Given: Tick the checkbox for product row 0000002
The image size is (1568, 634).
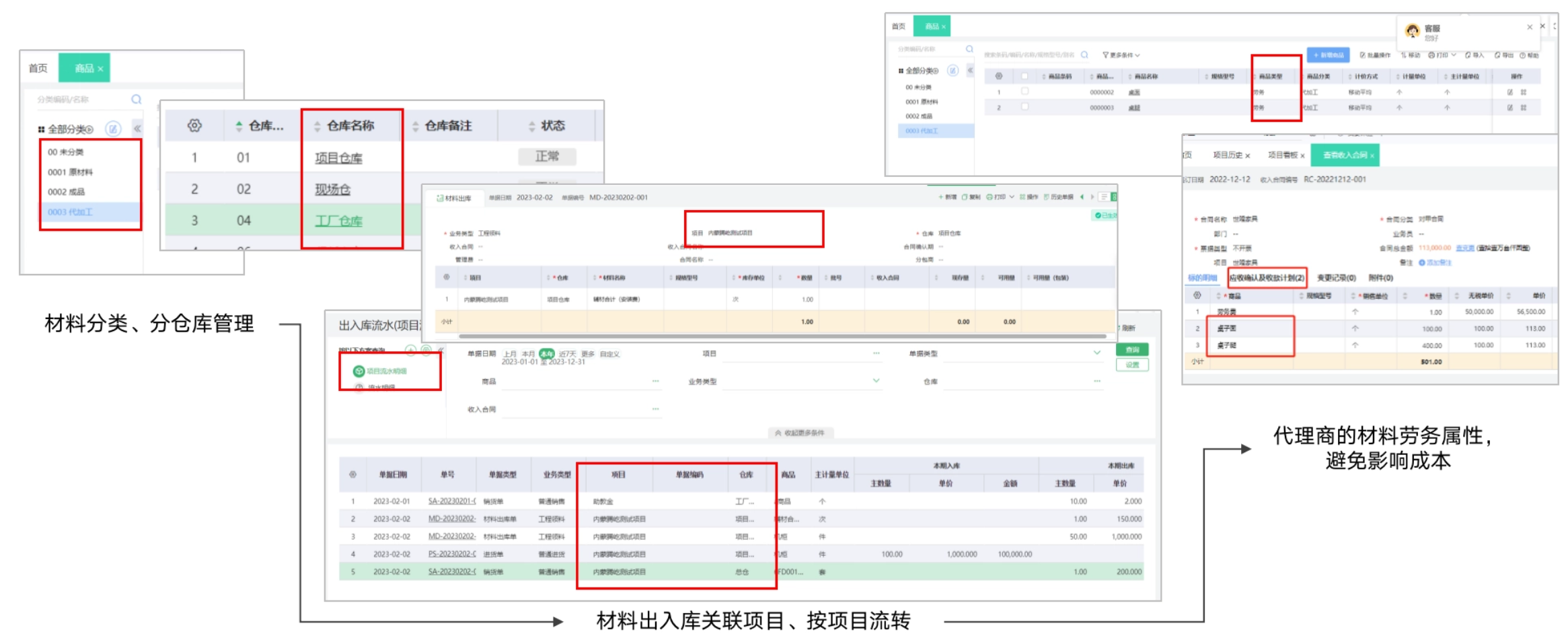Looking at the screenshot, I should click(x=1024, y=92).
